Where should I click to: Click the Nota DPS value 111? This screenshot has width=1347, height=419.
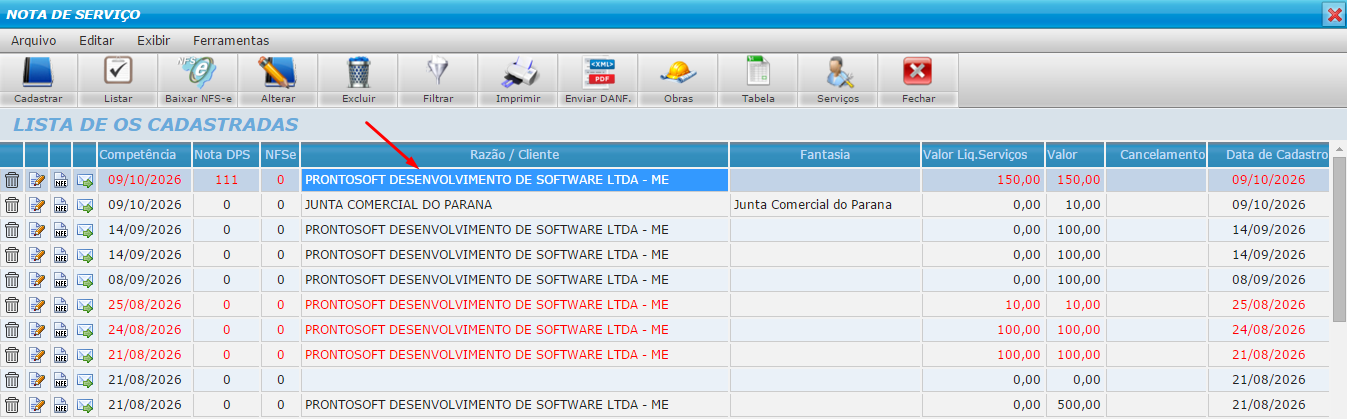[x=226, y=180]
